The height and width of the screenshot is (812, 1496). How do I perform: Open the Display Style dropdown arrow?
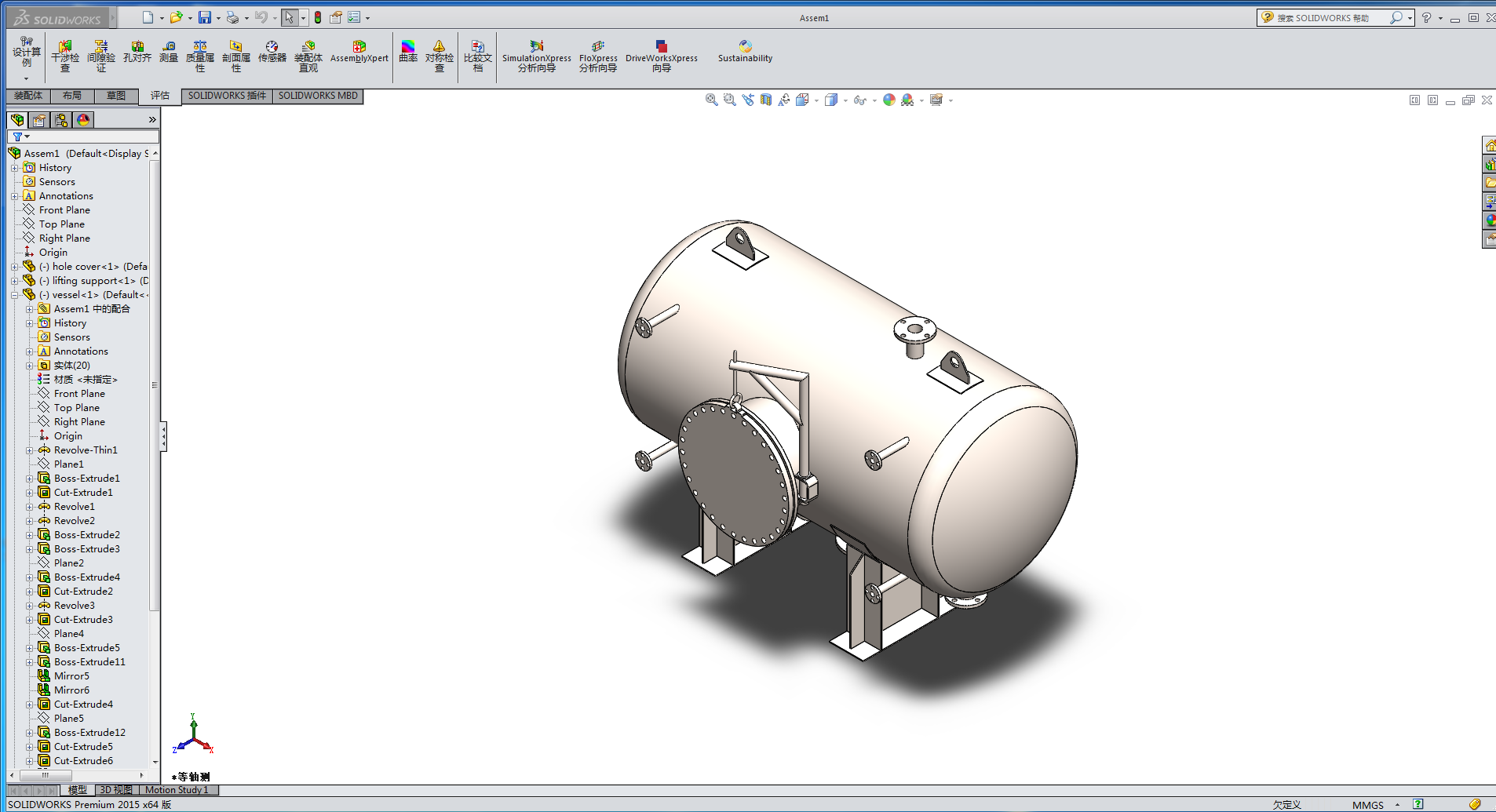(x=845, y=100)
